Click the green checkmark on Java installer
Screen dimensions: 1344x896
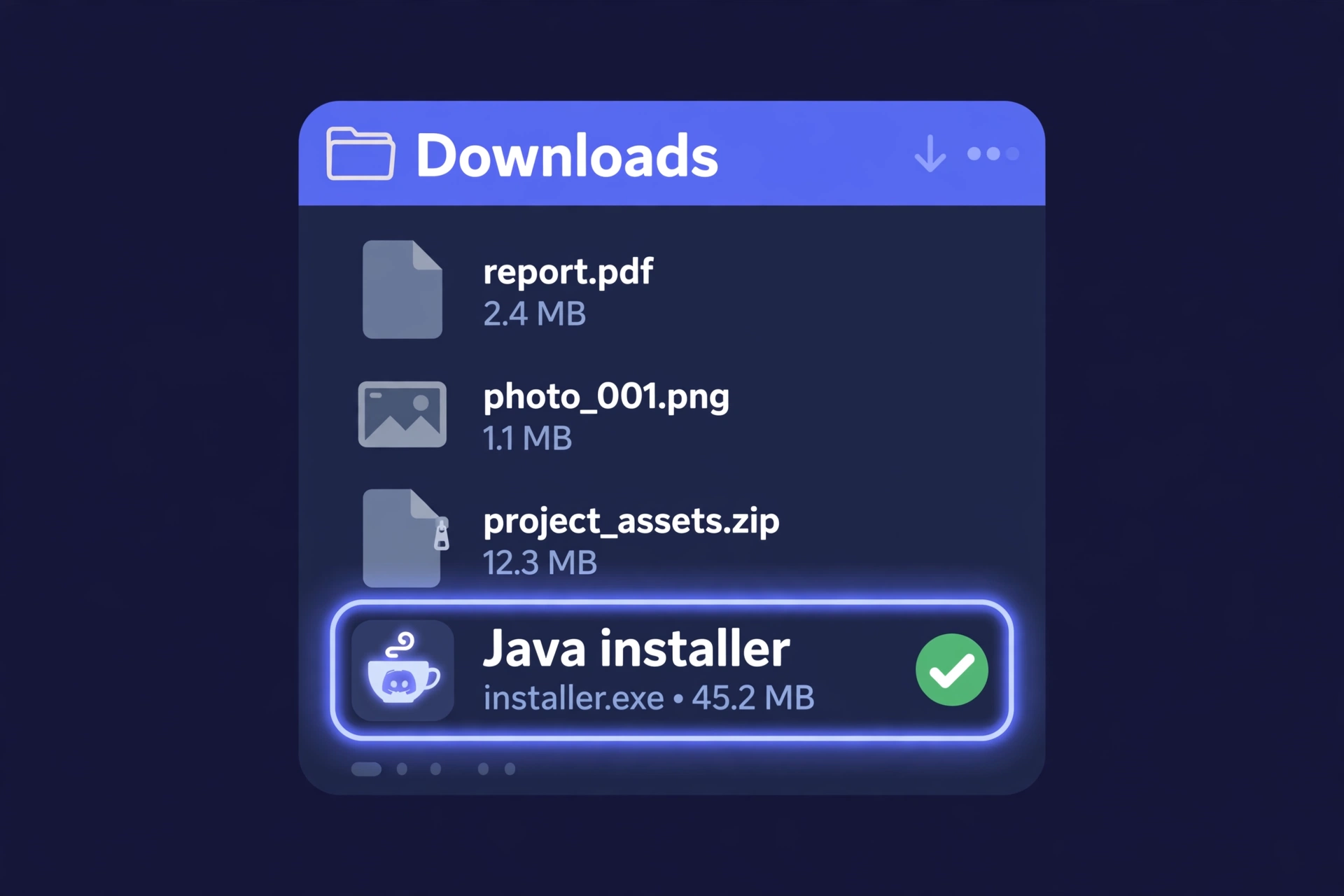click(952, 670)
